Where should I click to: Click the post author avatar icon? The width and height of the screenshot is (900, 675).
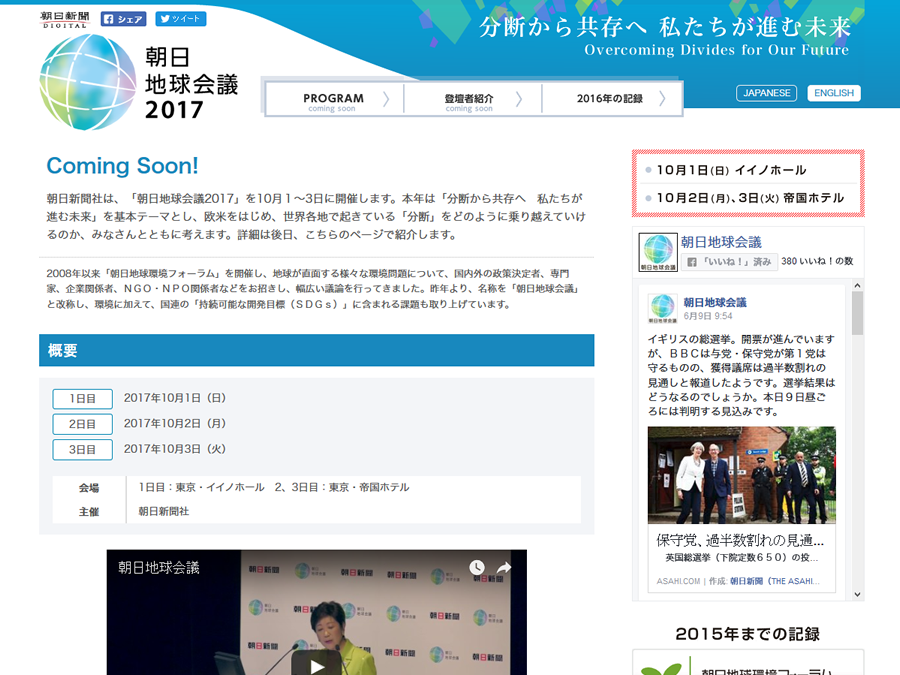(x=662, y=308)
